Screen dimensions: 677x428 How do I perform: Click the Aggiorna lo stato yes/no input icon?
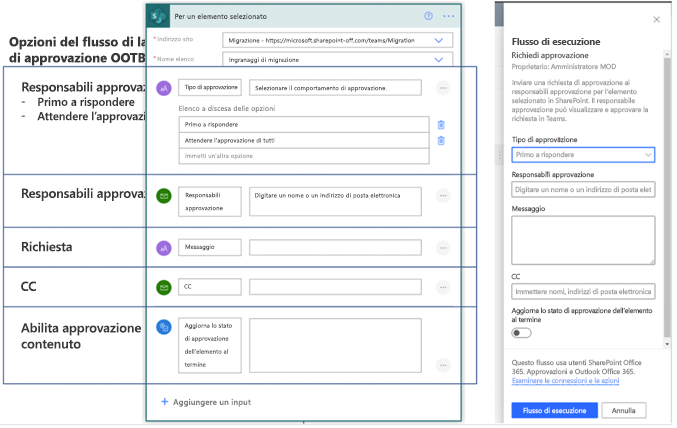(x=165, y=328)
